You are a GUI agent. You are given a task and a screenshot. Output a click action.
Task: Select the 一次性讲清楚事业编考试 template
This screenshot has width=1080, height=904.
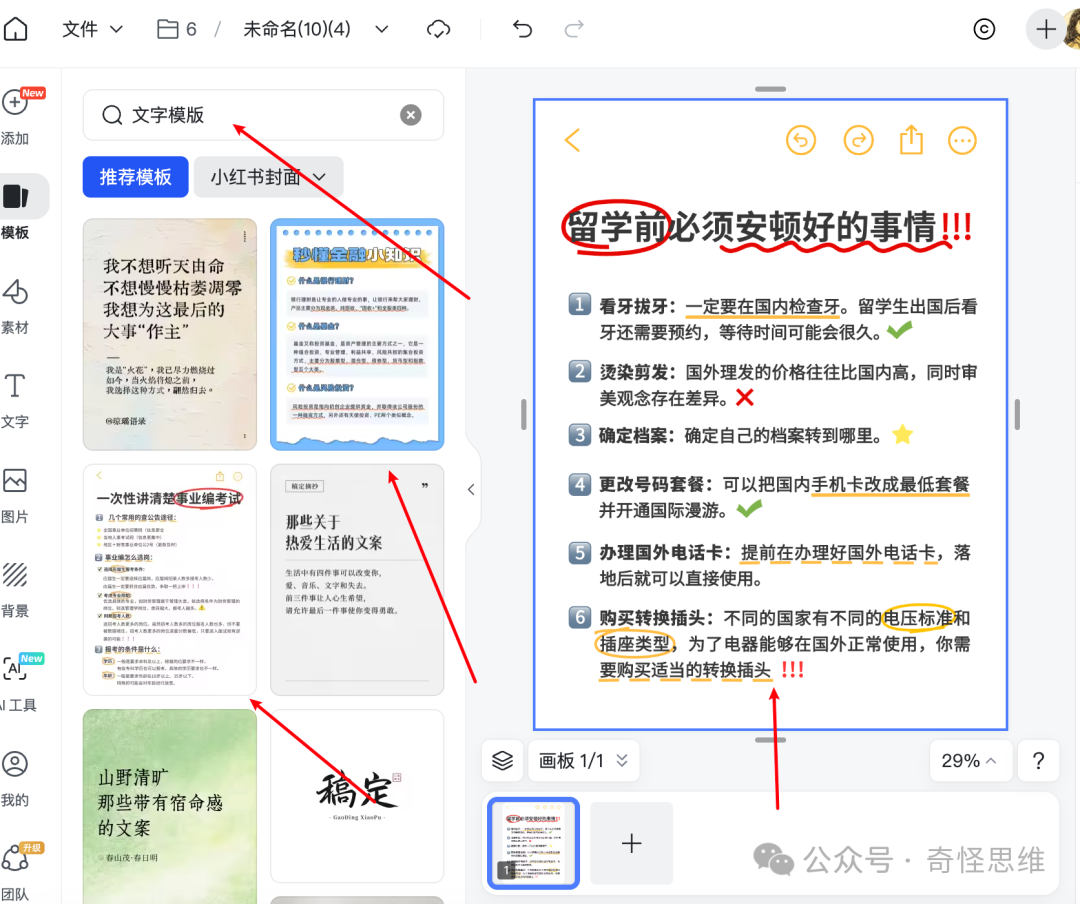(x=169, y=579)
